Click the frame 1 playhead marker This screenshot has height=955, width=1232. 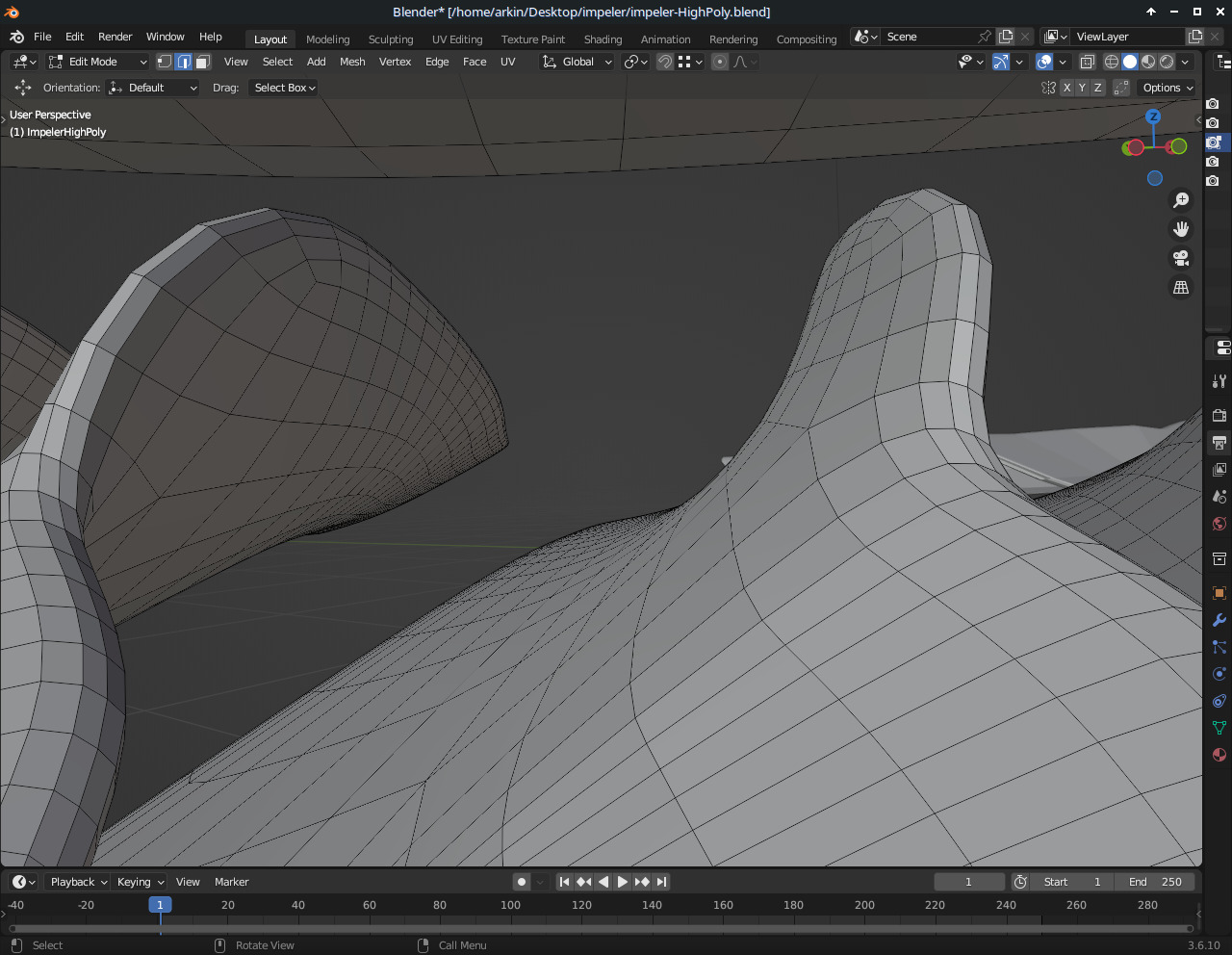(160, 905)
